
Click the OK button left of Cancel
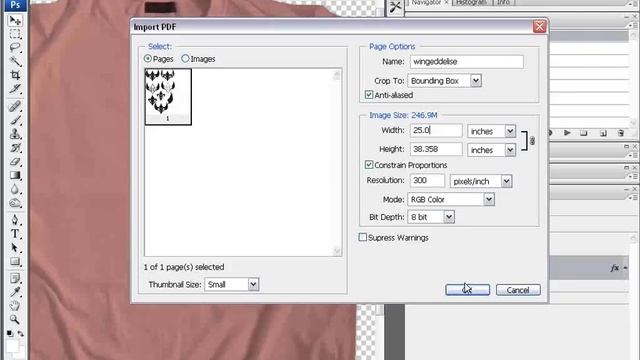(x=467, y=290)
